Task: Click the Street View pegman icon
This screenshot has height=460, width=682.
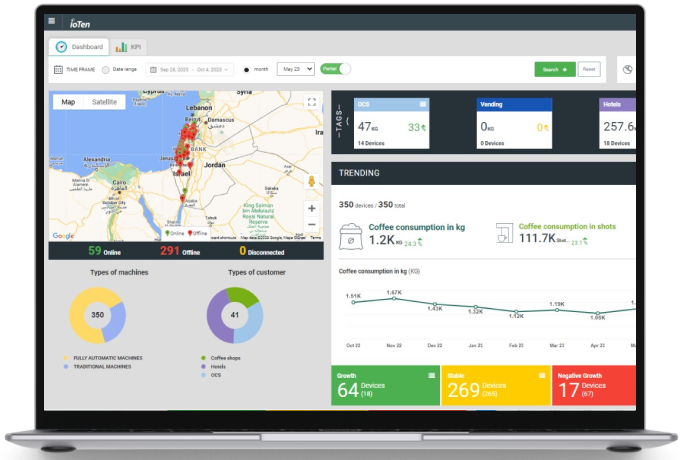Action: [312, 181]
